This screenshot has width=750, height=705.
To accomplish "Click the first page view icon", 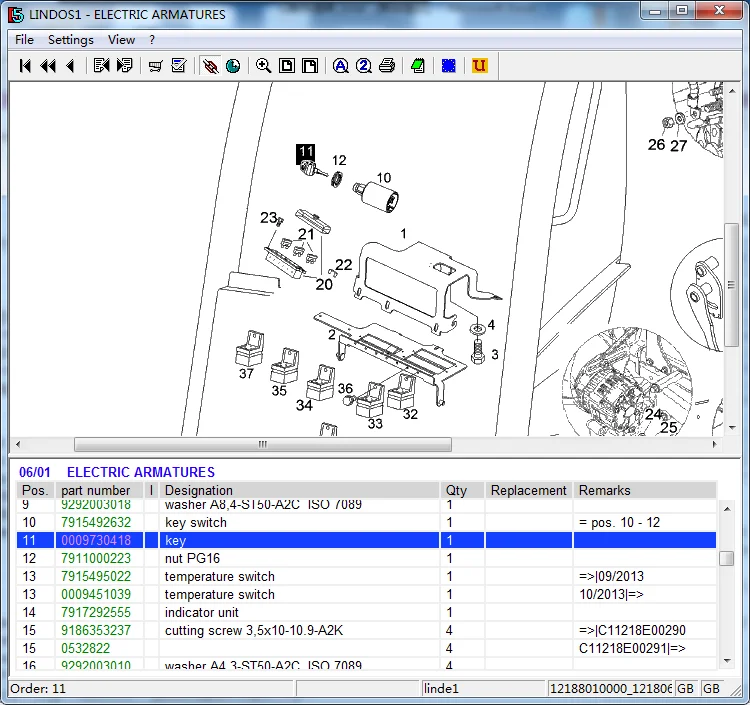I will point(287,66).
